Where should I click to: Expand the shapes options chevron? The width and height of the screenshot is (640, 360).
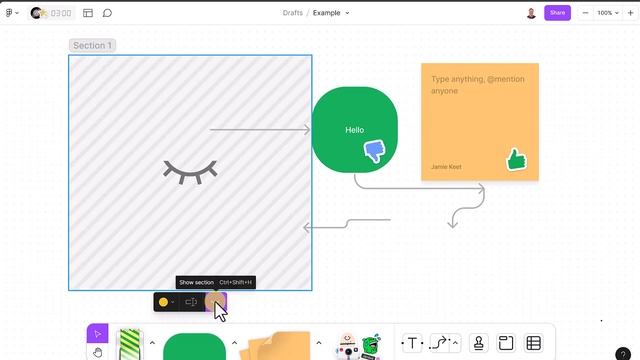coord(234,343)
